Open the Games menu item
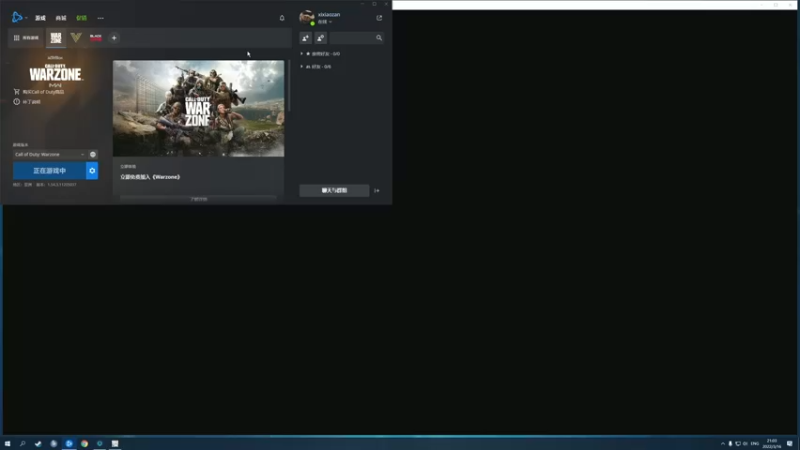800x450 pixels. pyautogui.click(x=40, y=18)
